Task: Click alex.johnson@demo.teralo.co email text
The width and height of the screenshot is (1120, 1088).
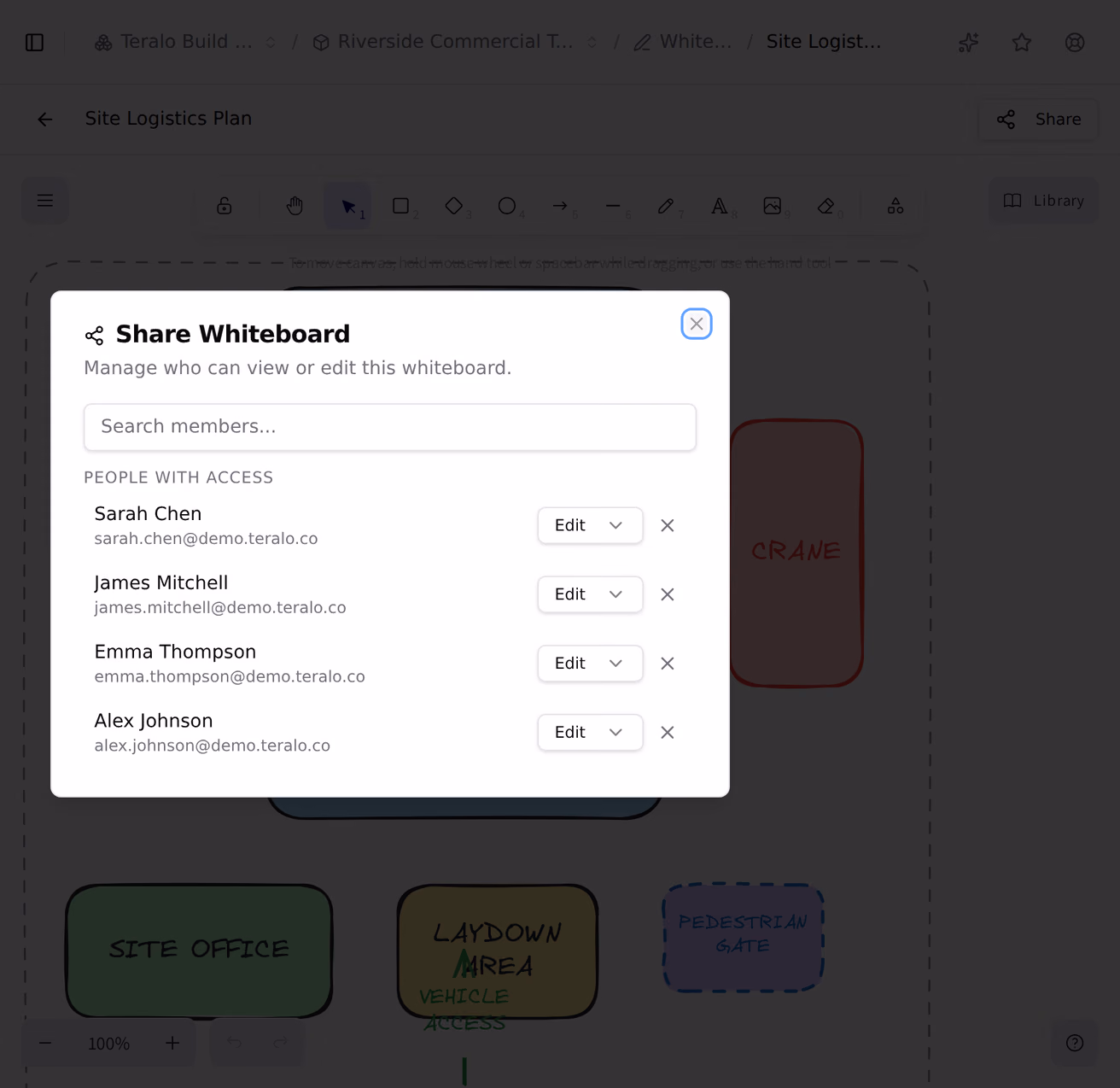Action: [212, 746]
